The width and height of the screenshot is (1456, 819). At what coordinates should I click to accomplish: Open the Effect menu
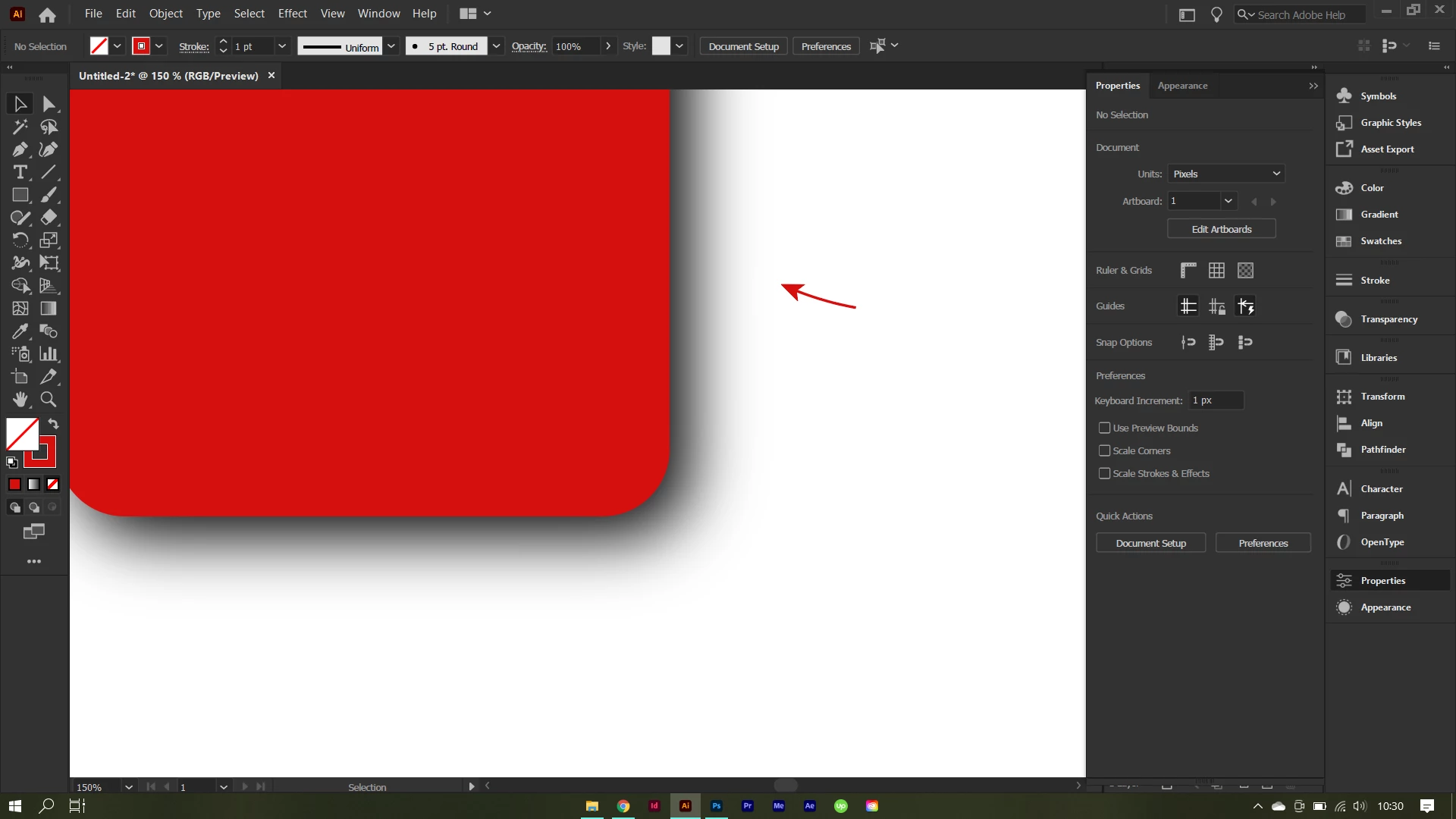[292, 14]
